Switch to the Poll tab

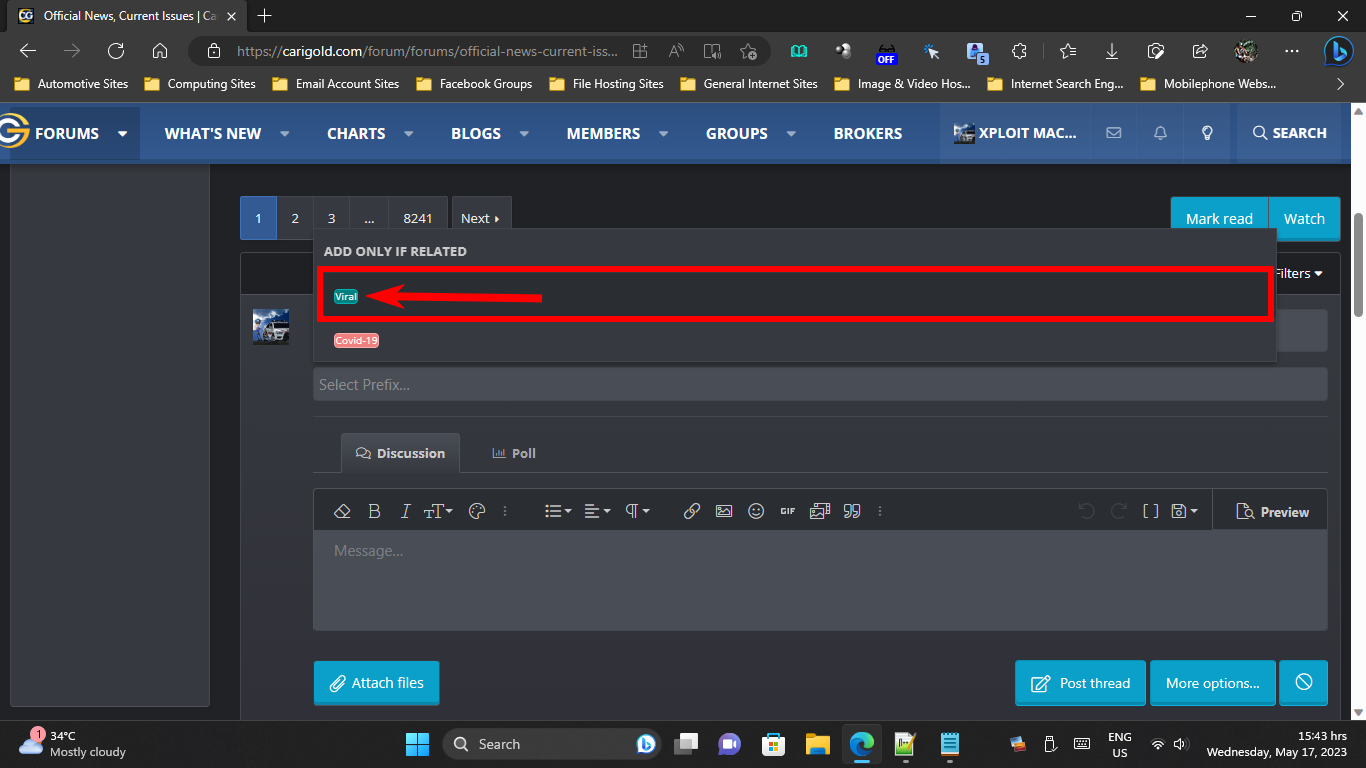514,453
